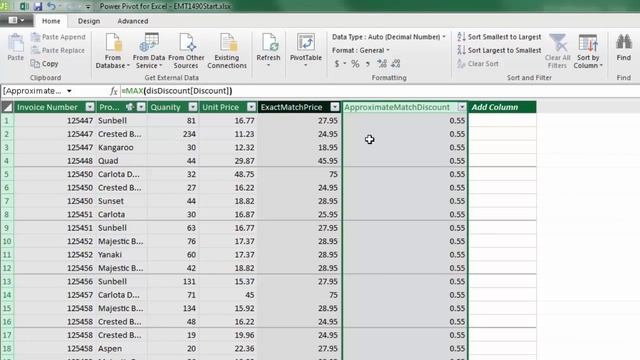Open ApproximateMatchDiscount filter dropdown
Image resolution: width=640 pixels, height=360 pixels.
coord(461,107)
